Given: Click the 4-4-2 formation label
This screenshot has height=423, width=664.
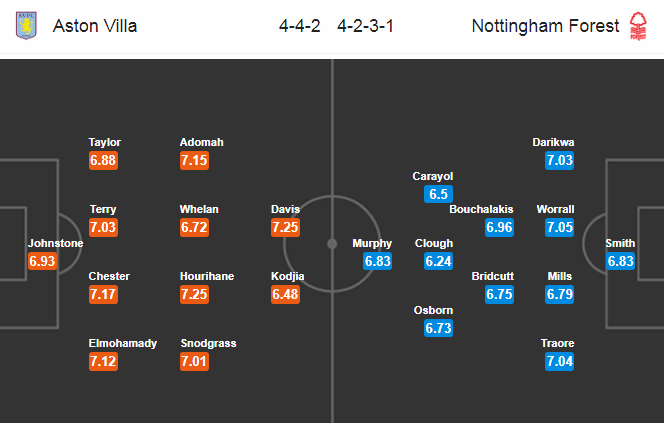Looking at the screenshot, I should tap(300, 26).
